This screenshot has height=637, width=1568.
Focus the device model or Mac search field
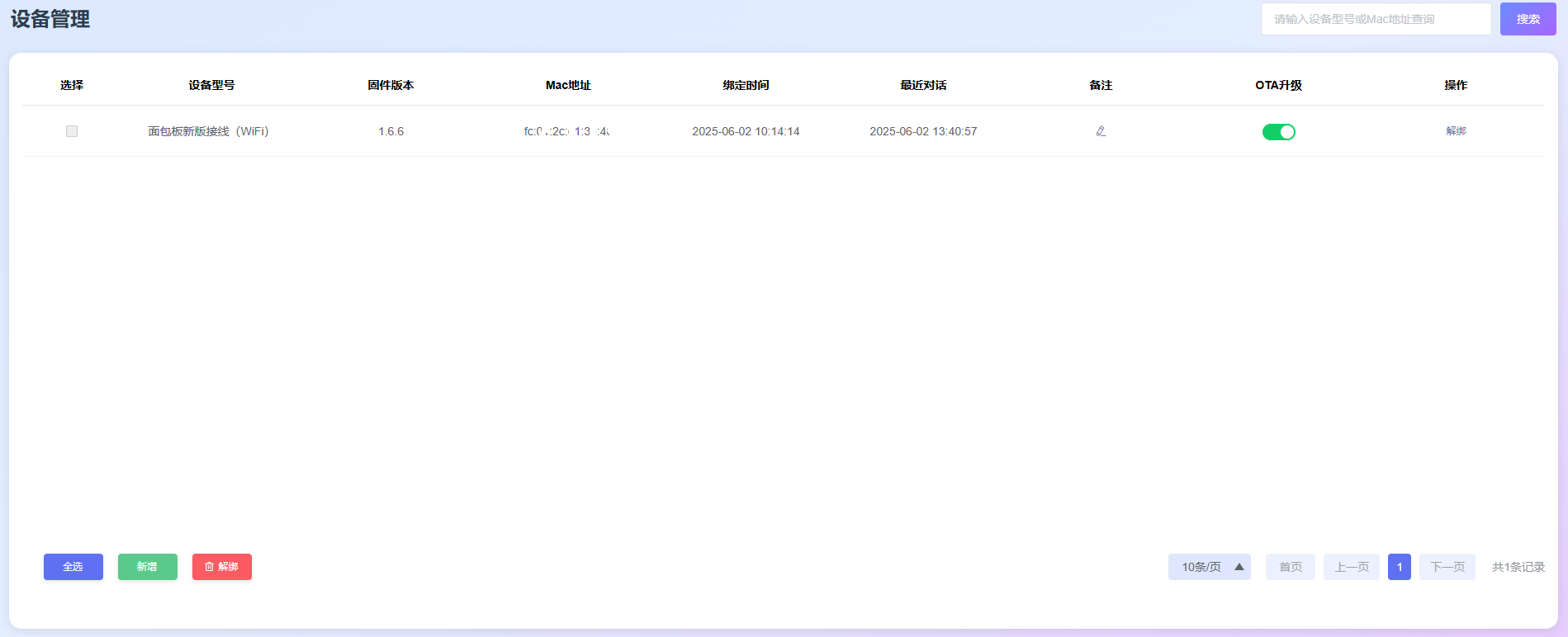pyautogui.click(x=1376, y=19)
